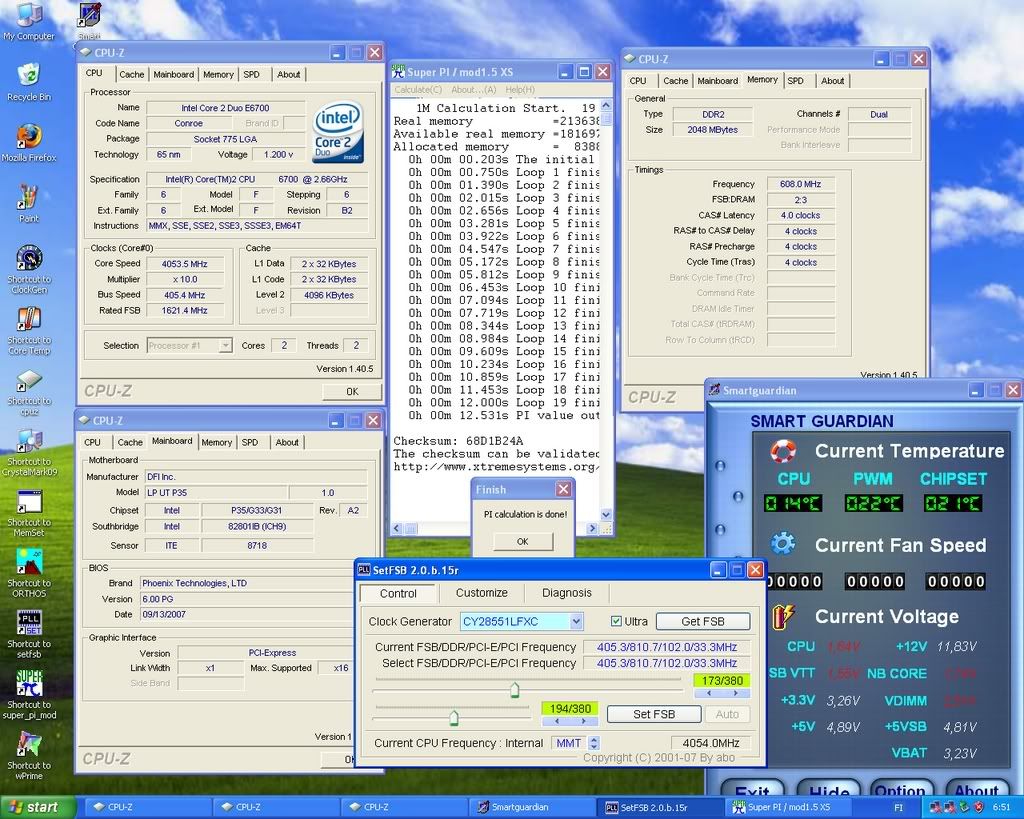Select the Shortcut to super_pi_mod icon
The width and height of the screenshot is (1024, 819).
(x=29, y=695)
